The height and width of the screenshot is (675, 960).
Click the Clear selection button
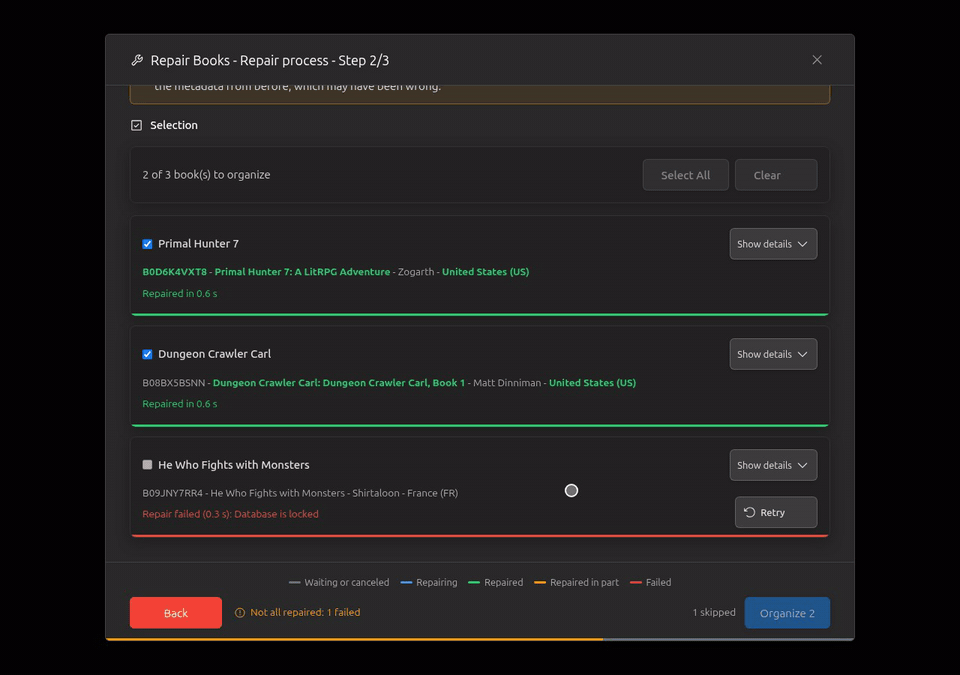point(776,175)
